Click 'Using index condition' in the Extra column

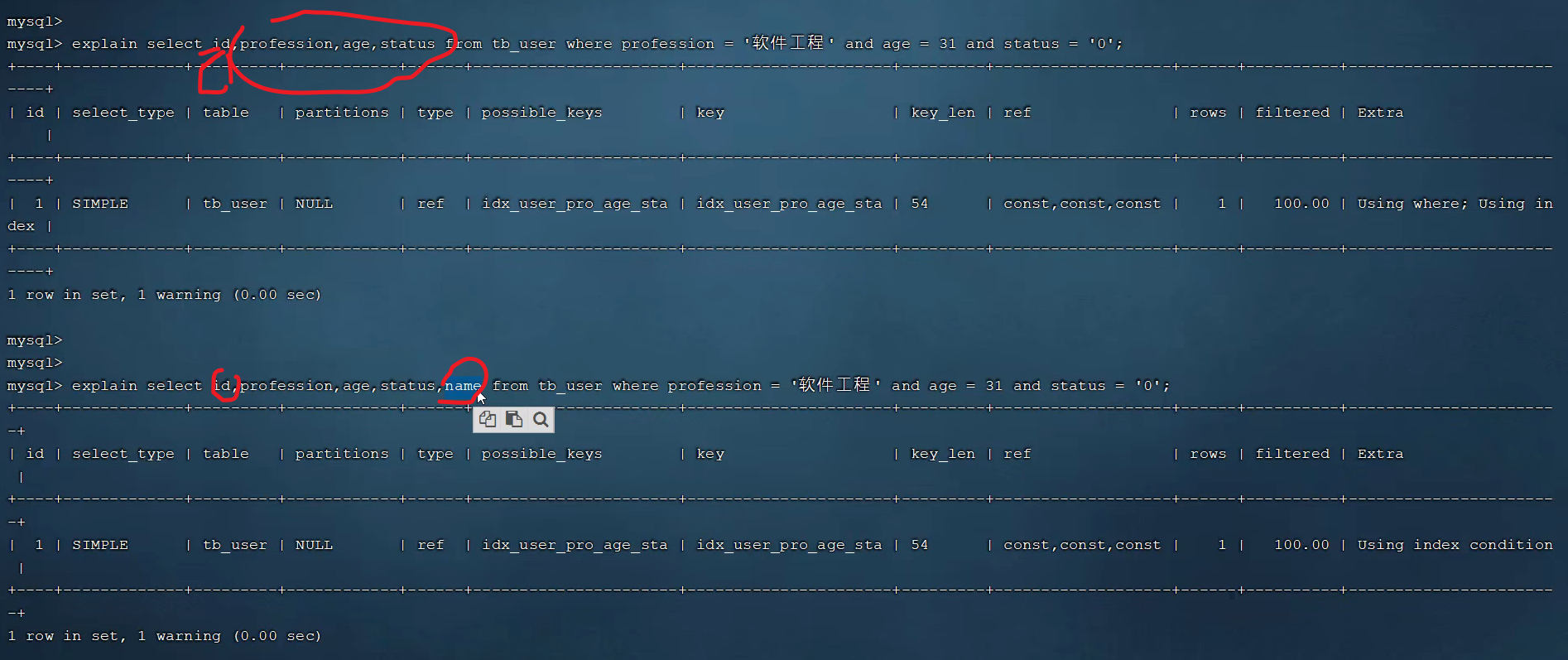[x=1455, y=545]
